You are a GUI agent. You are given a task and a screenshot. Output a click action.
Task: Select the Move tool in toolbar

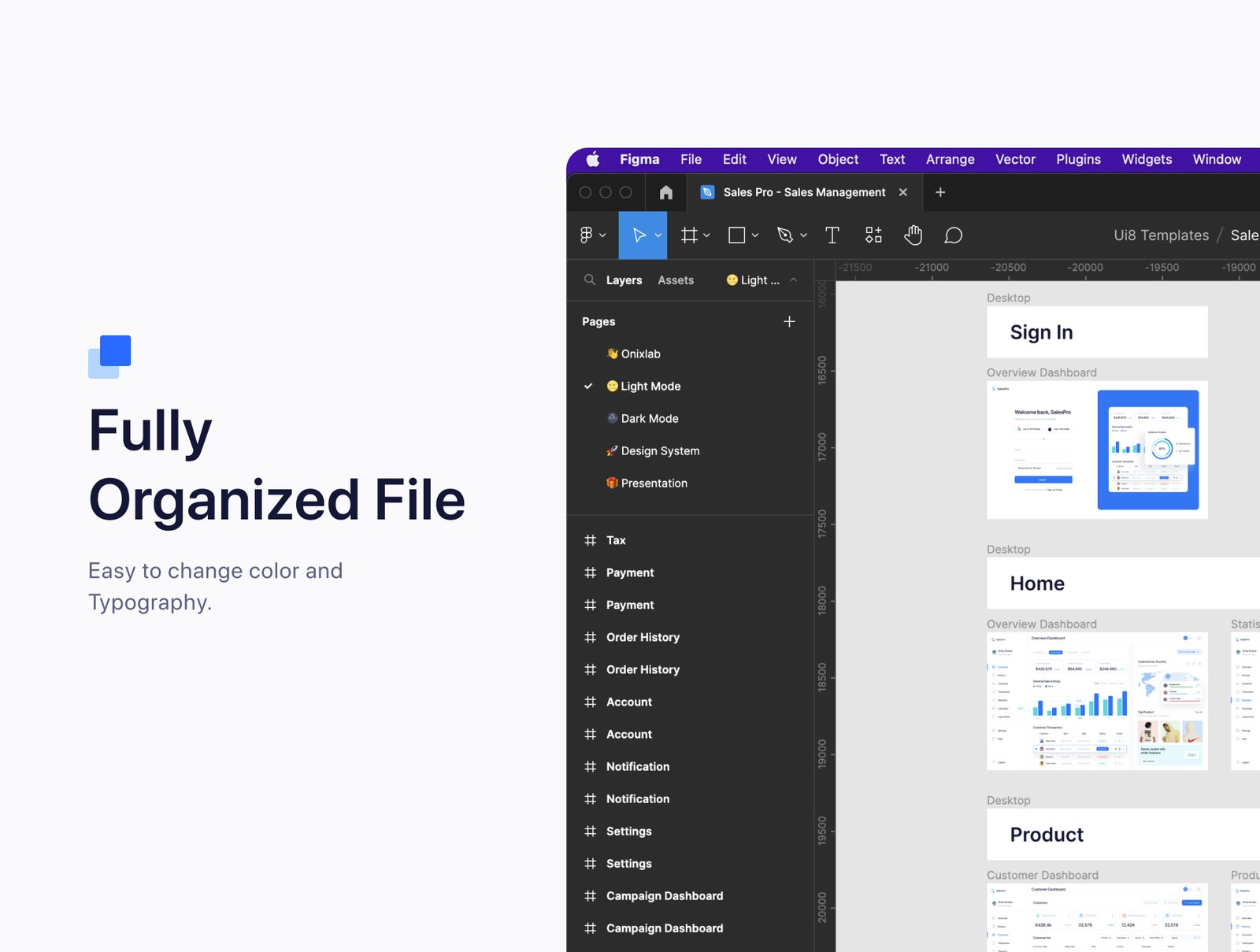click(639, 235)
